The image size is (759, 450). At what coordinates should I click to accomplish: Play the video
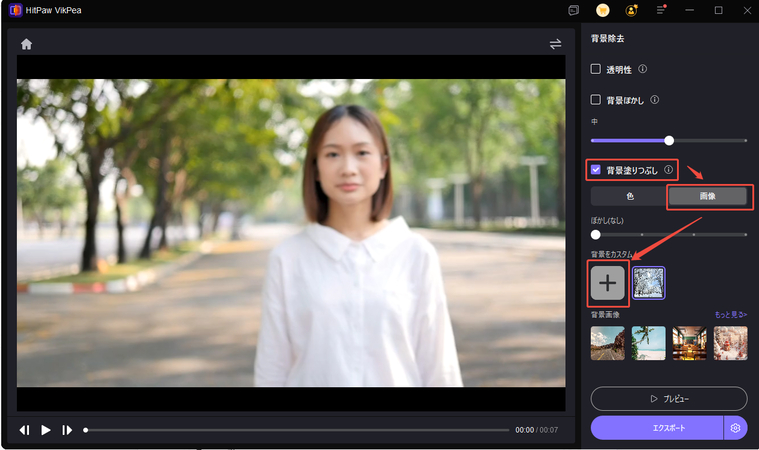click(x=46, y=430)
